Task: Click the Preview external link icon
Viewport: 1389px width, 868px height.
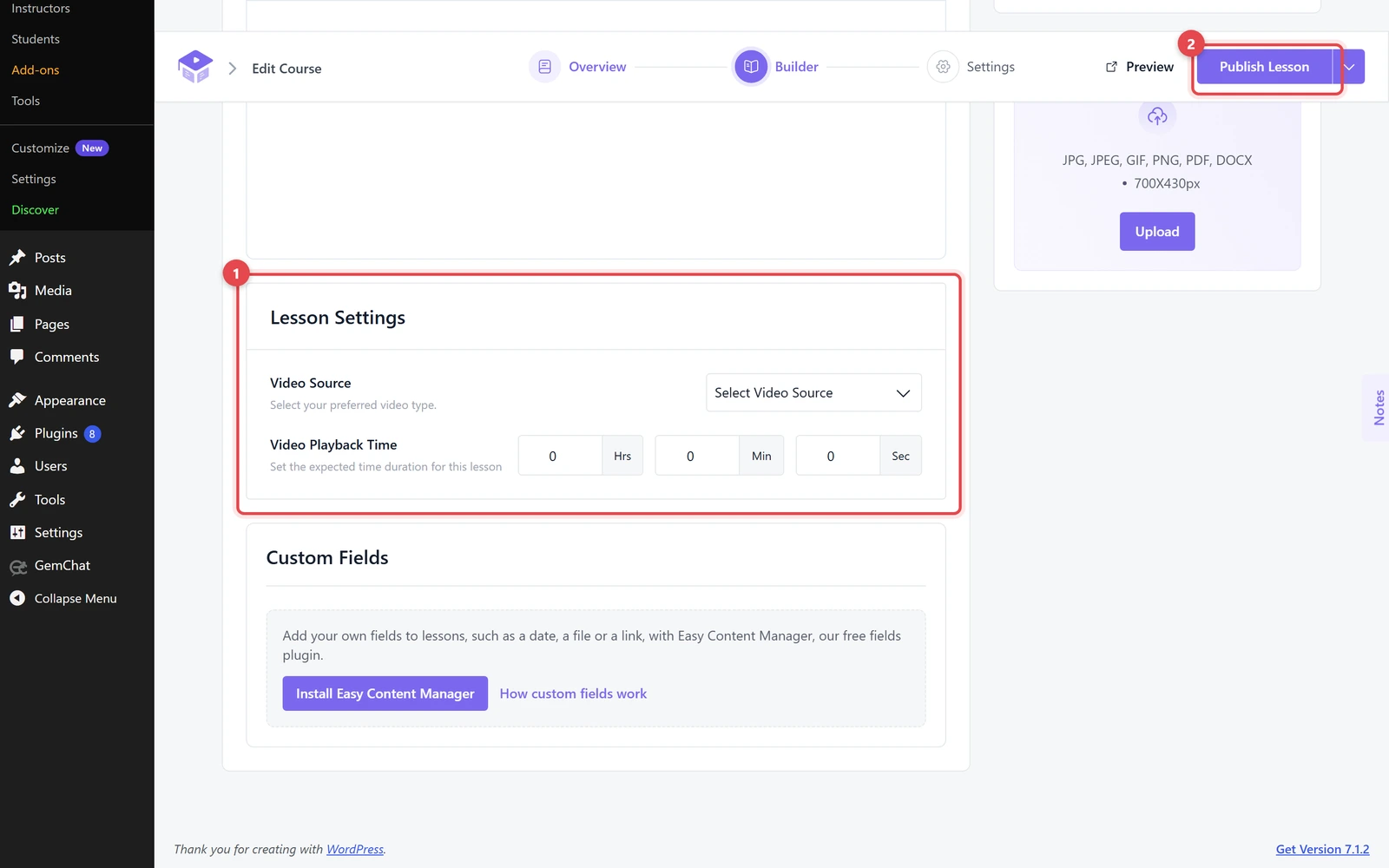Action: tap(1111, 67)
